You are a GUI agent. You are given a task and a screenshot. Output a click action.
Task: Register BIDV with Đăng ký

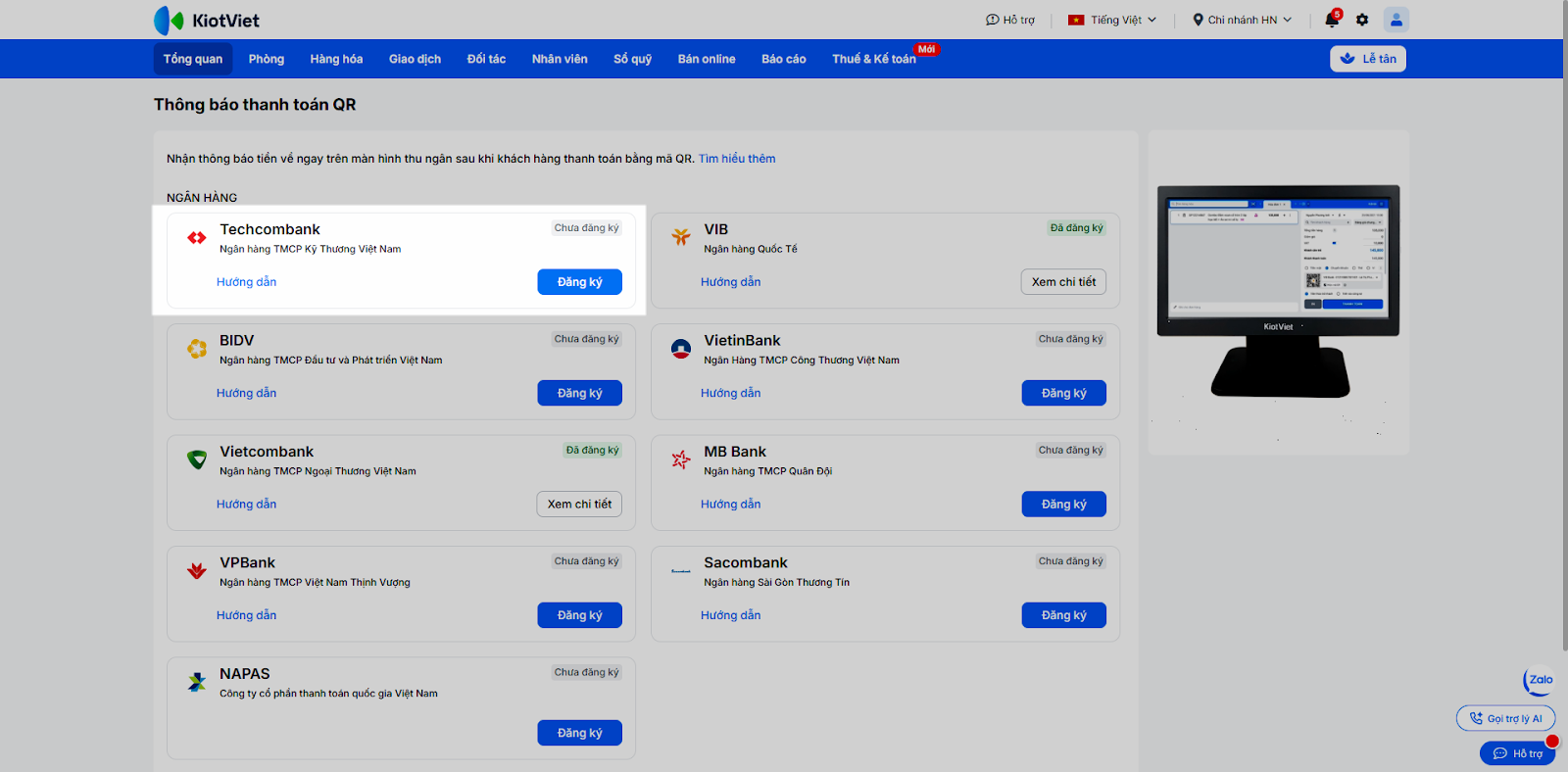(x=580, y=393)
